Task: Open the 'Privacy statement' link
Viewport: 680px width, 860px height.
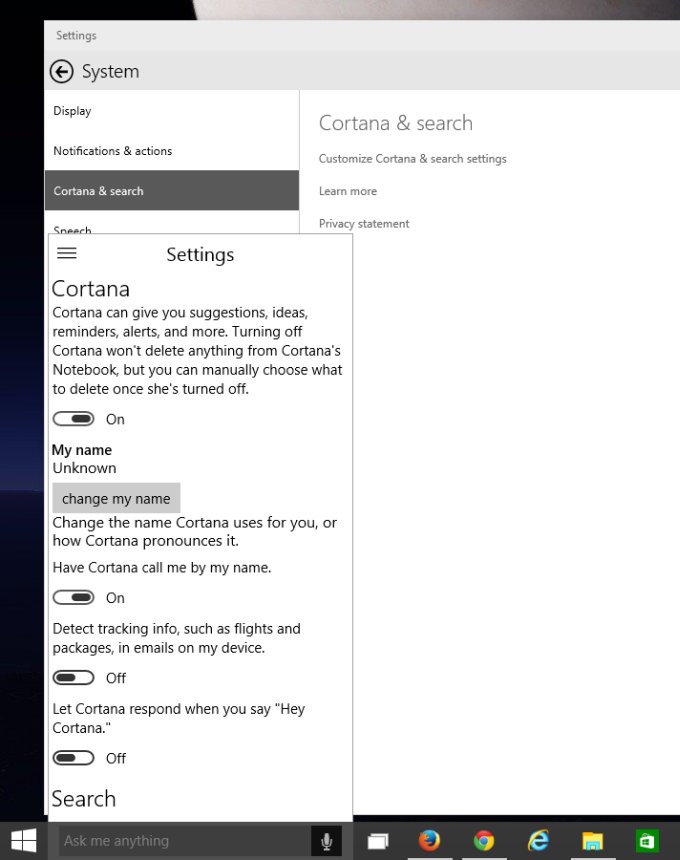Action: click(x=364, y=224)
